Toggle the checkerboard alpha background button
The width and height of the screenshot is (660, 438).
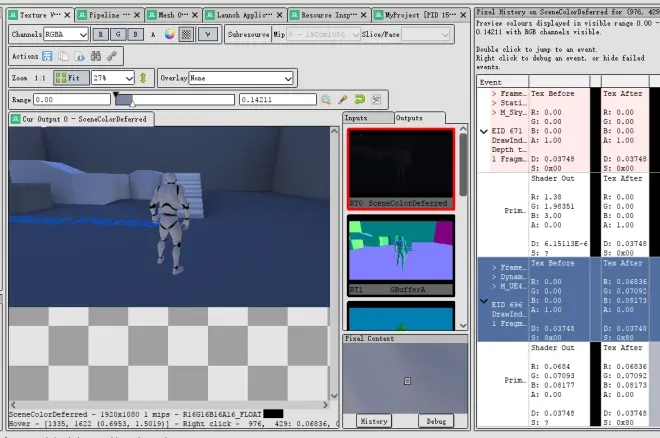(186, 35)
